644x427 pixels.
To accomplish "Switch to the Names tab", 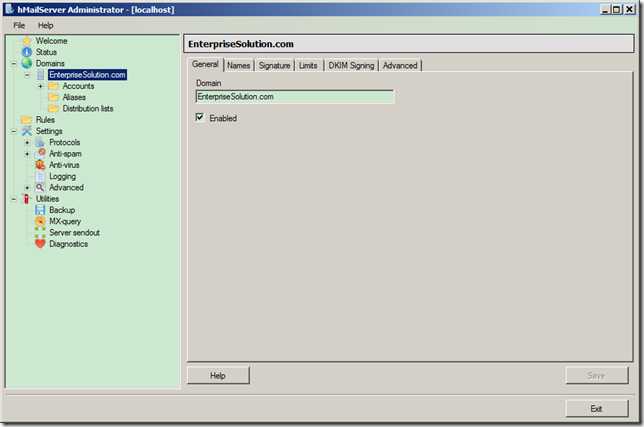I will click(239, 66).
